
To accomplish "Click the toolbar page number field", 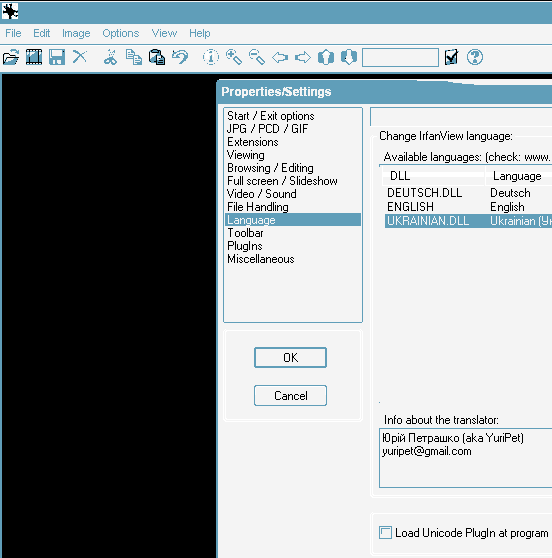I will 400,57.
